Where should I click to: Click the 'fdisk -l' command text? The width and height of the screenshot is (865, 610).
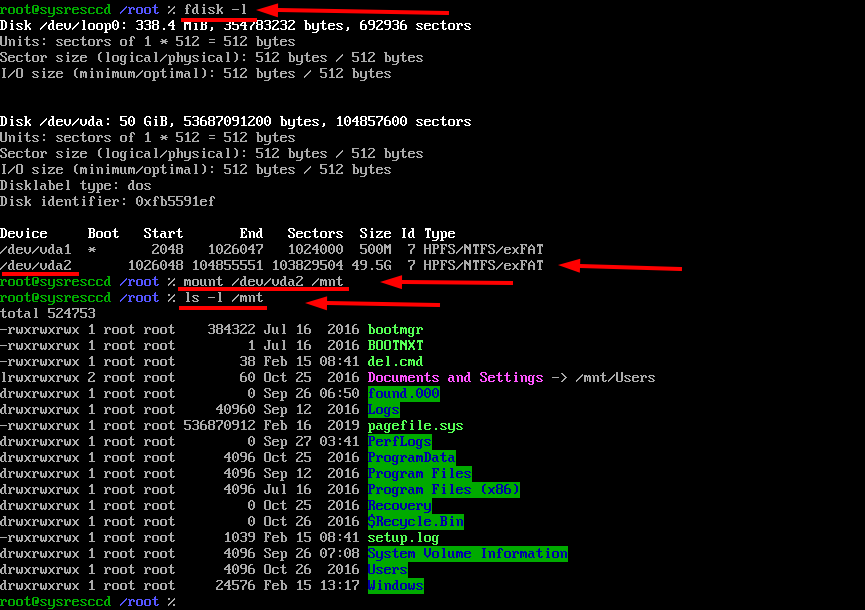(215, 9)
